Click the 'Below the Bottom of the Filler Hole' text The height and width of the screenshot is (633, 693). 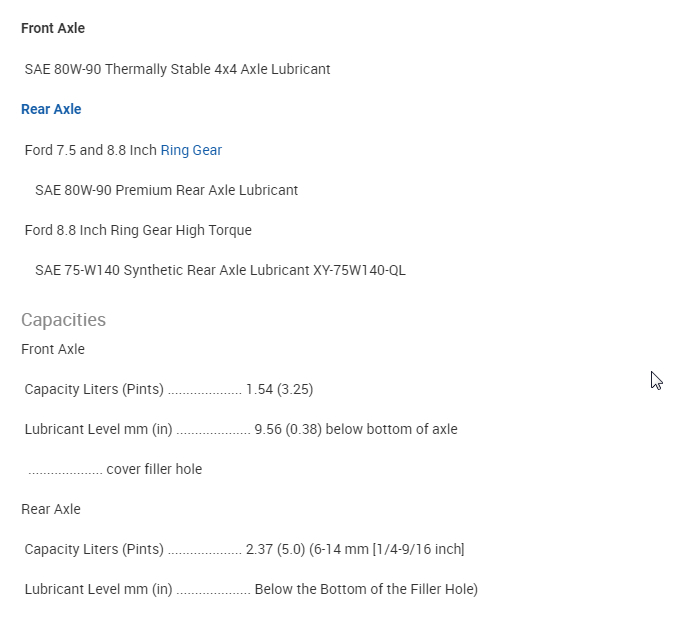pyautogui.click(x=366, y=589)
